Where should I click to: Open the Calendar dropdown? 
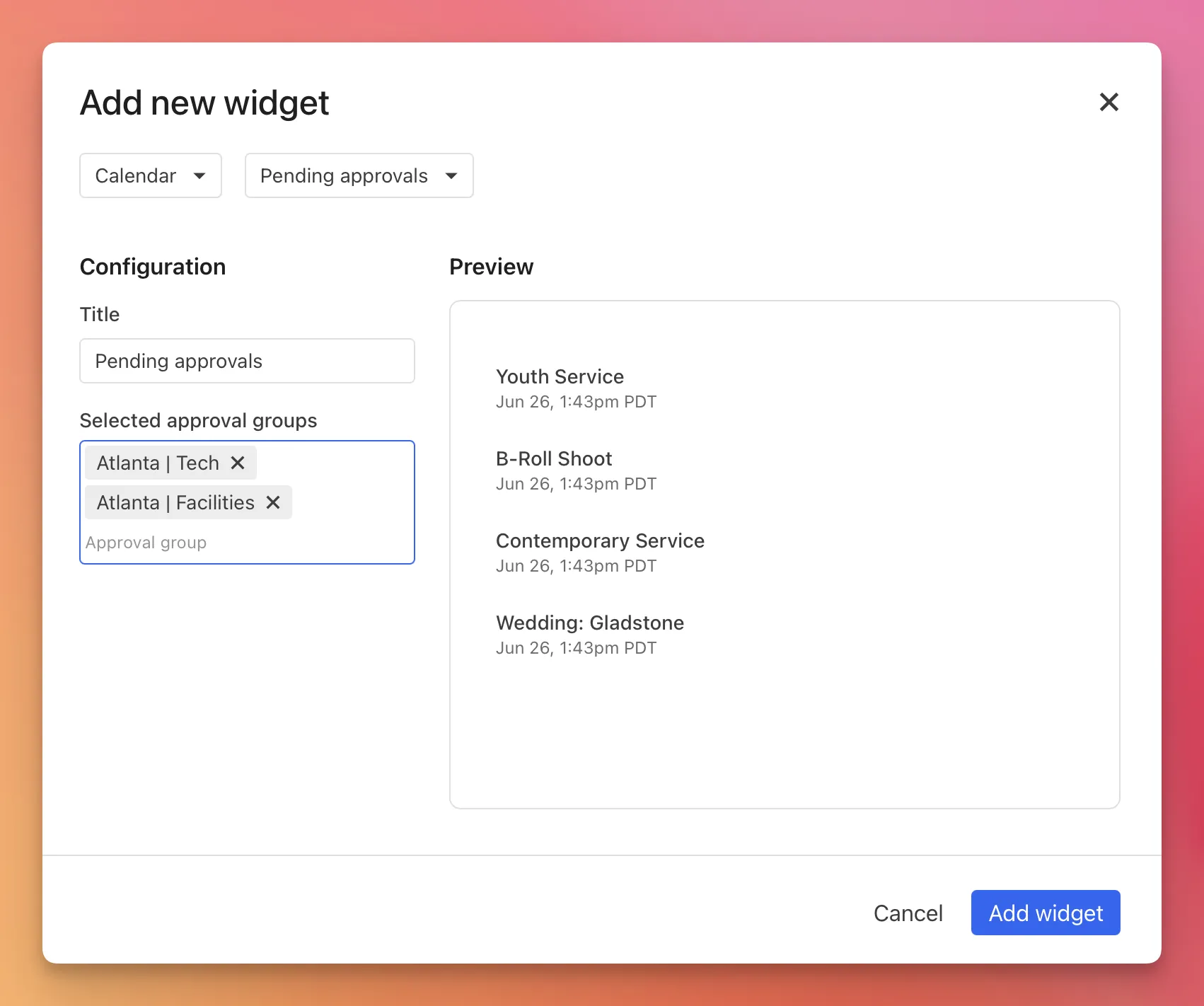151,175
